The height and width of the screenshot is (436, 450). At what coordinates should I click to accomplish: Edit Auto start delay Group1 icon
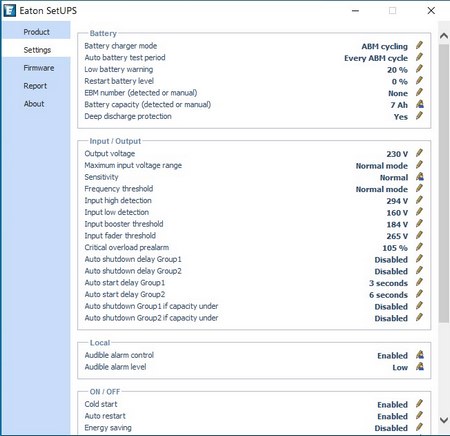tap(419, 282)
